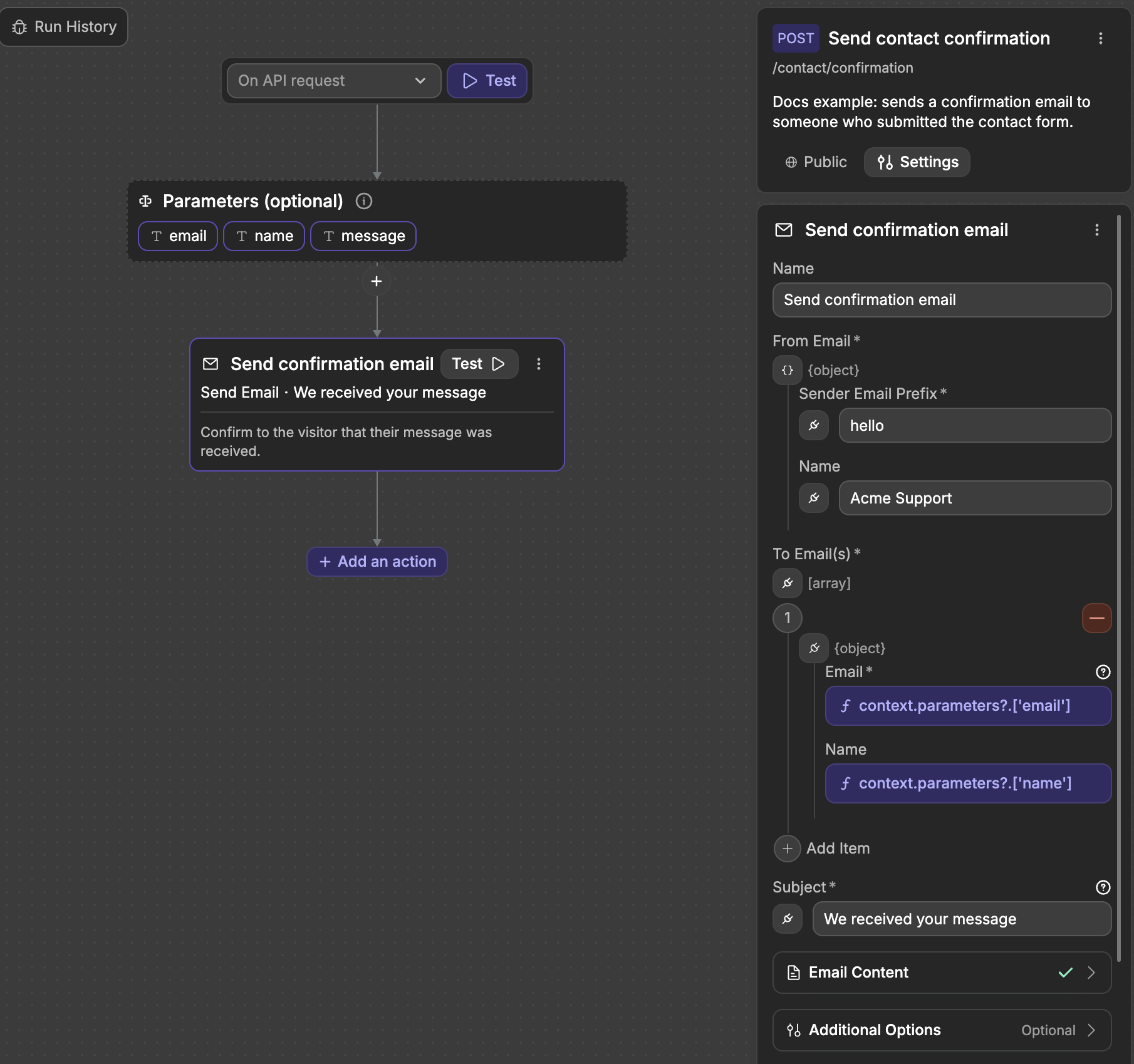
Task: Open the On API request trigger dropdown
Action: (x=333, y=81)
